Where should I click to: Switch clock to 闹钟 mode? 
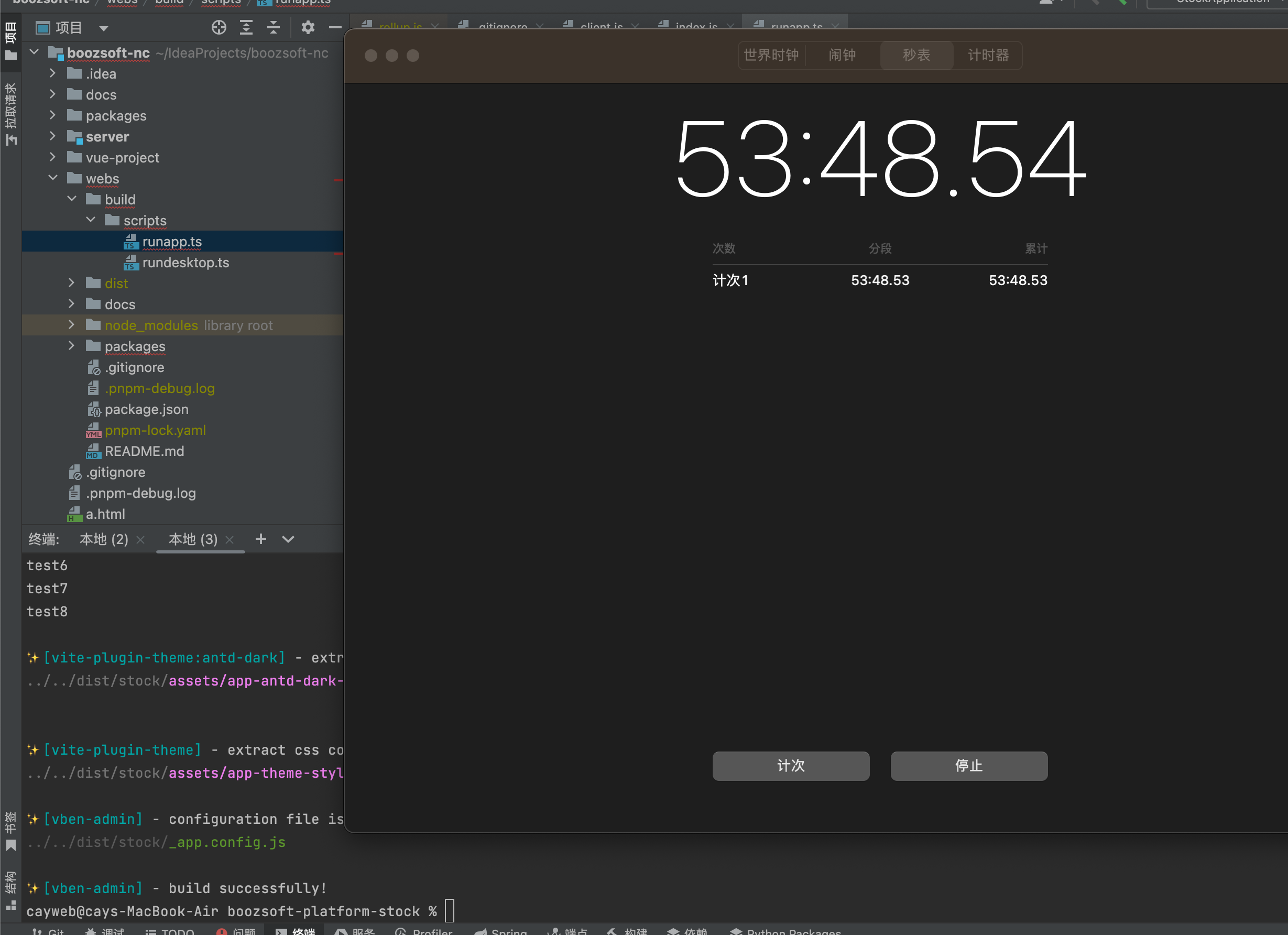point(842,55)
